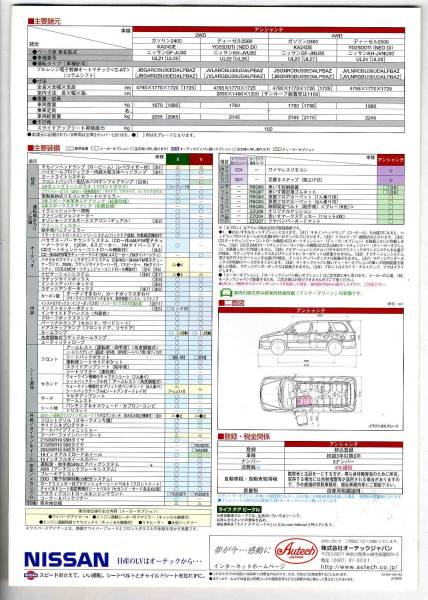Click the pink highlighted seat in top-view diagram
Viewport: 428px width, 600px height.
[x=306, y=402]
